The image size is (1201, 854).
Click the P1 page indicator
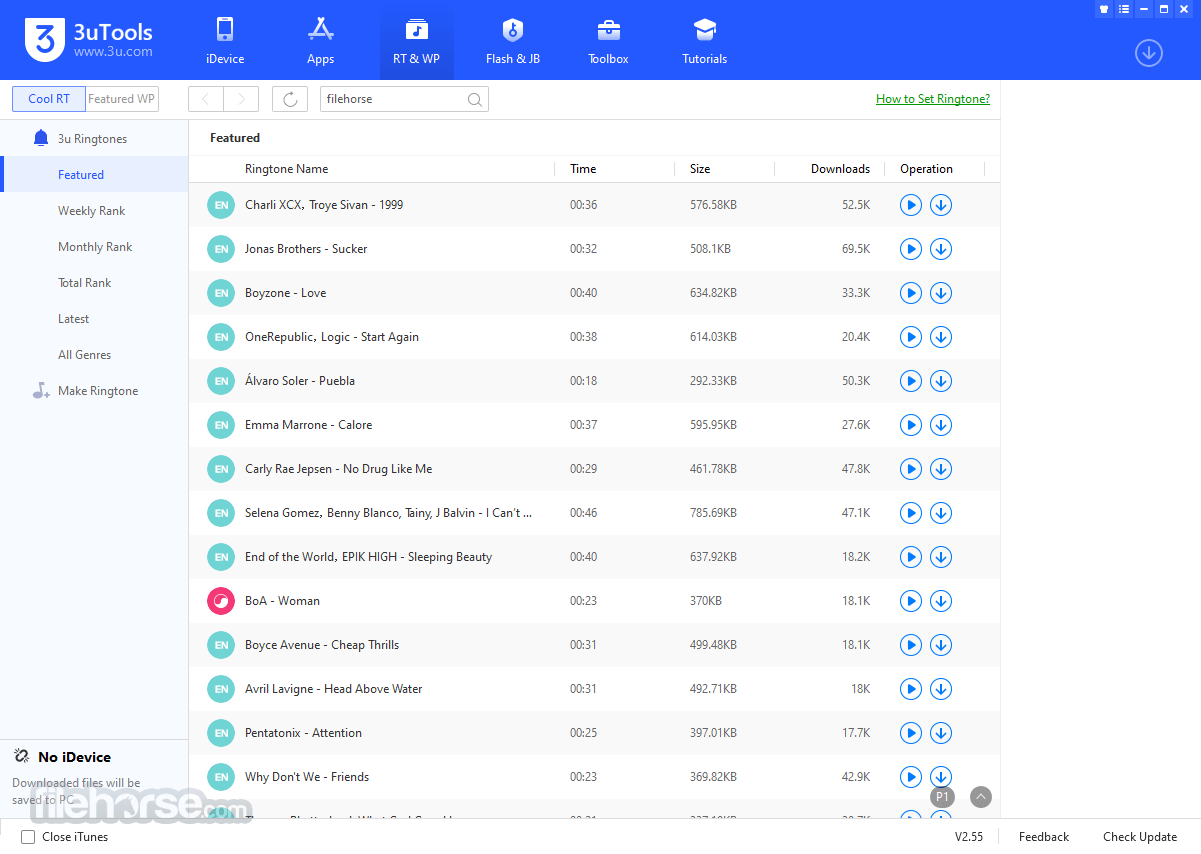tap(942, 797)
